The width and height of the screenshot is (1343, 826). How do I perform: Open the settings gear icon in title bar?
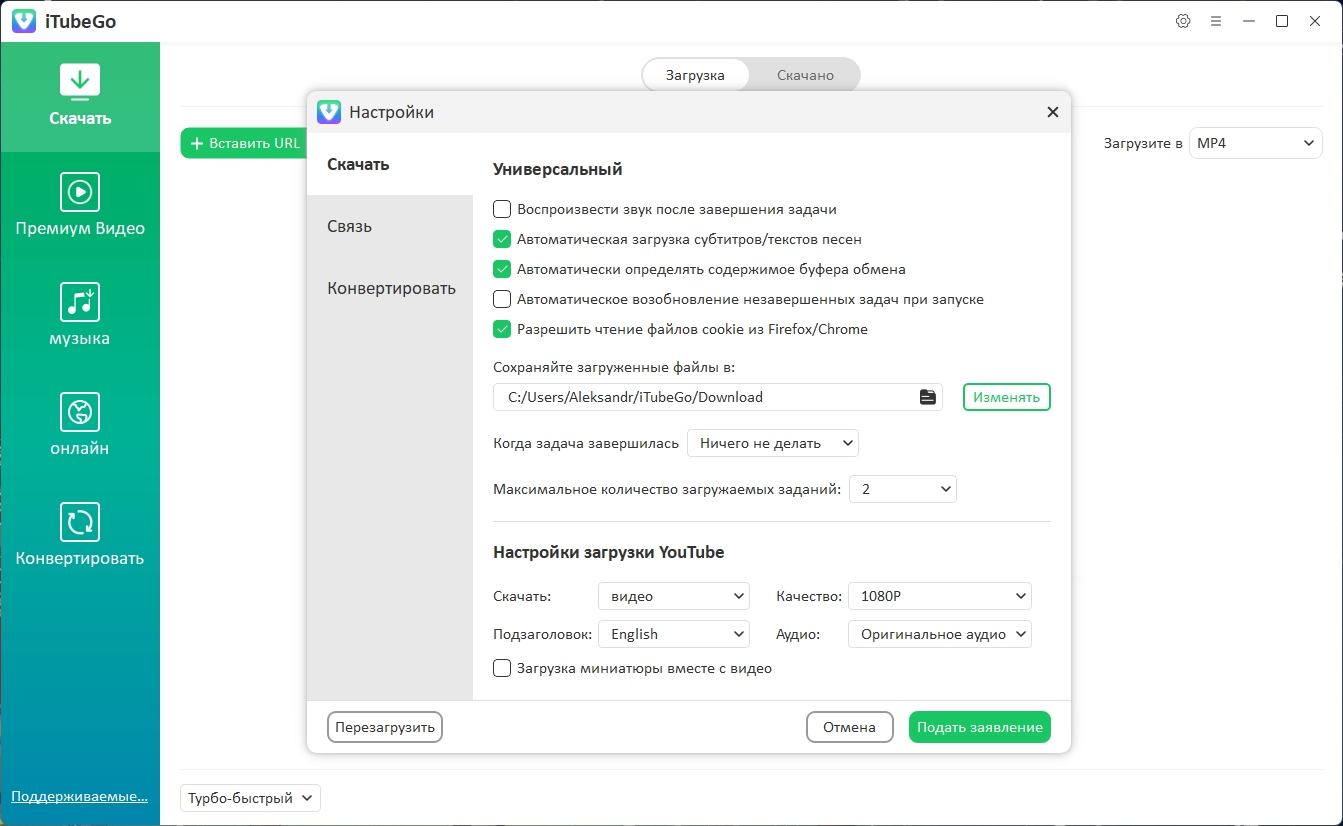(1183, 21)
